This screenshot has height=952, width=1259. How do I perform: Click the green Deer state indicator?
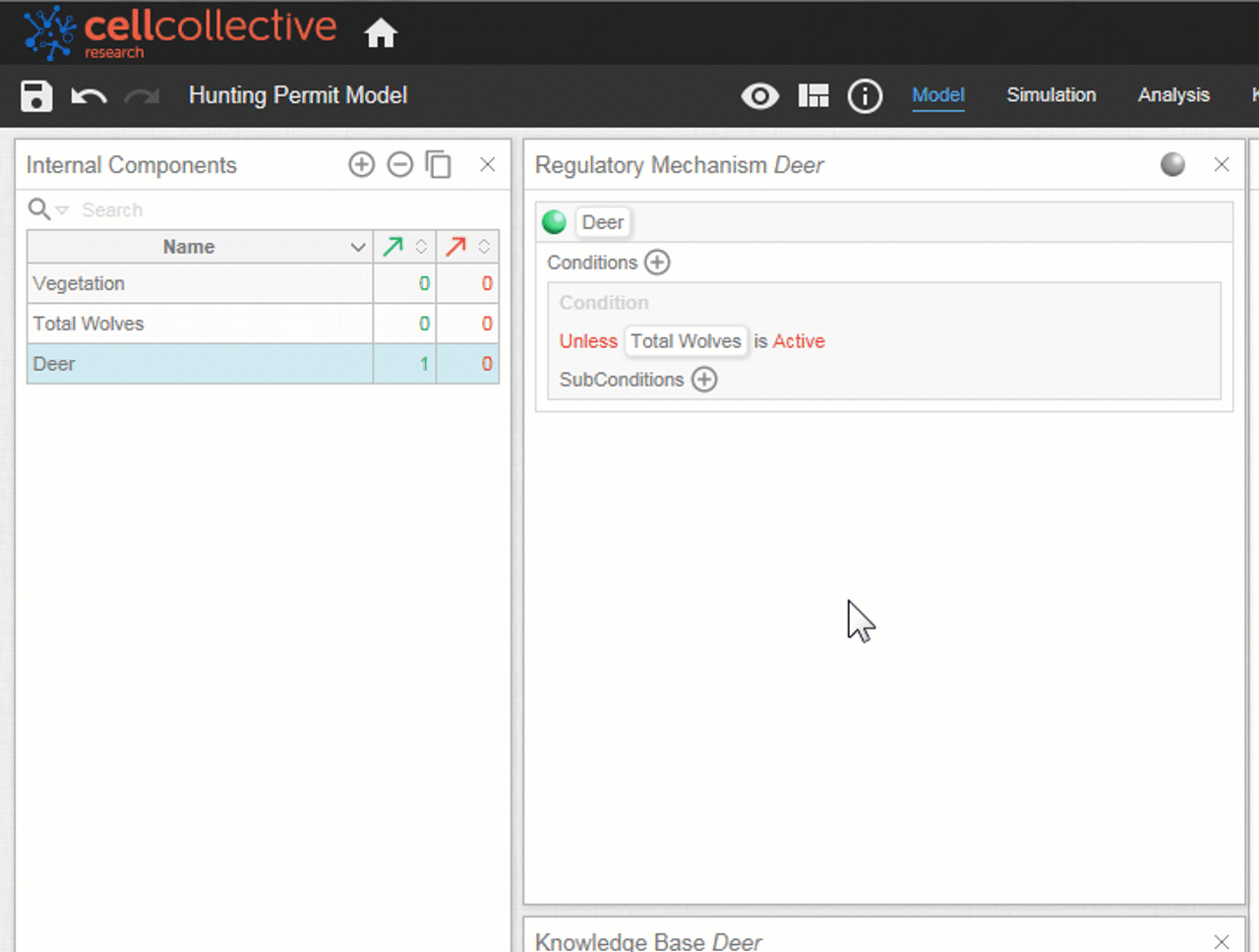click(x=554, y=222)
